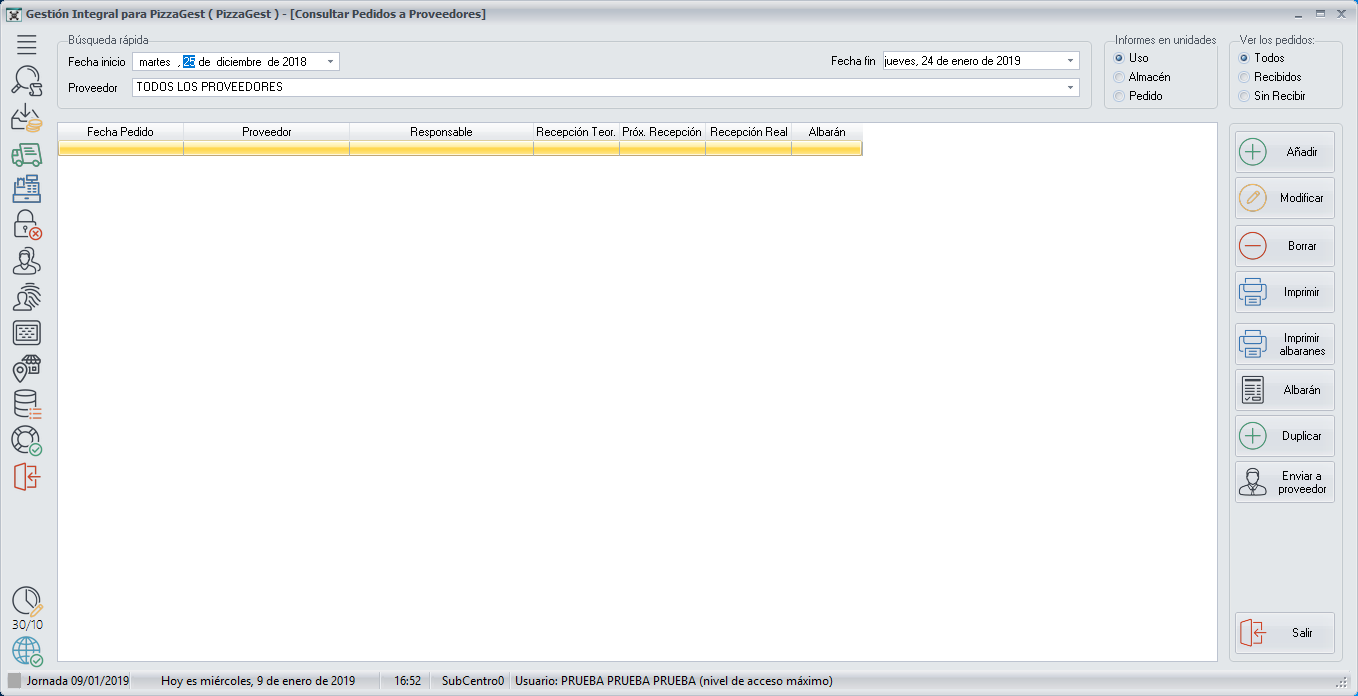
Task: Open the lifebuoy support icon
Action: 27,441
